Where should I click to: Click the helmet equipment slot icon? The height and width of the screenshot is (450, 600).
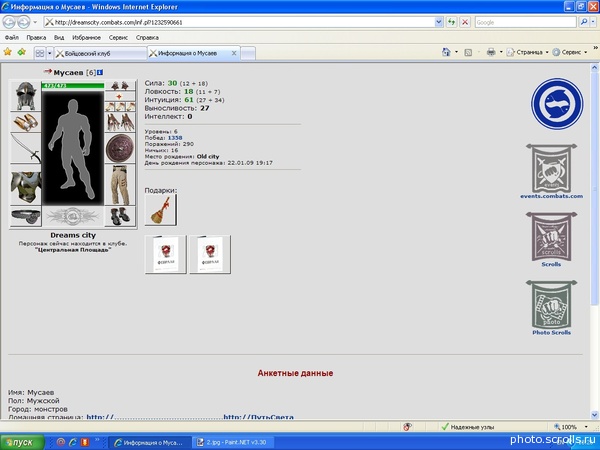[x=26, y=96]
